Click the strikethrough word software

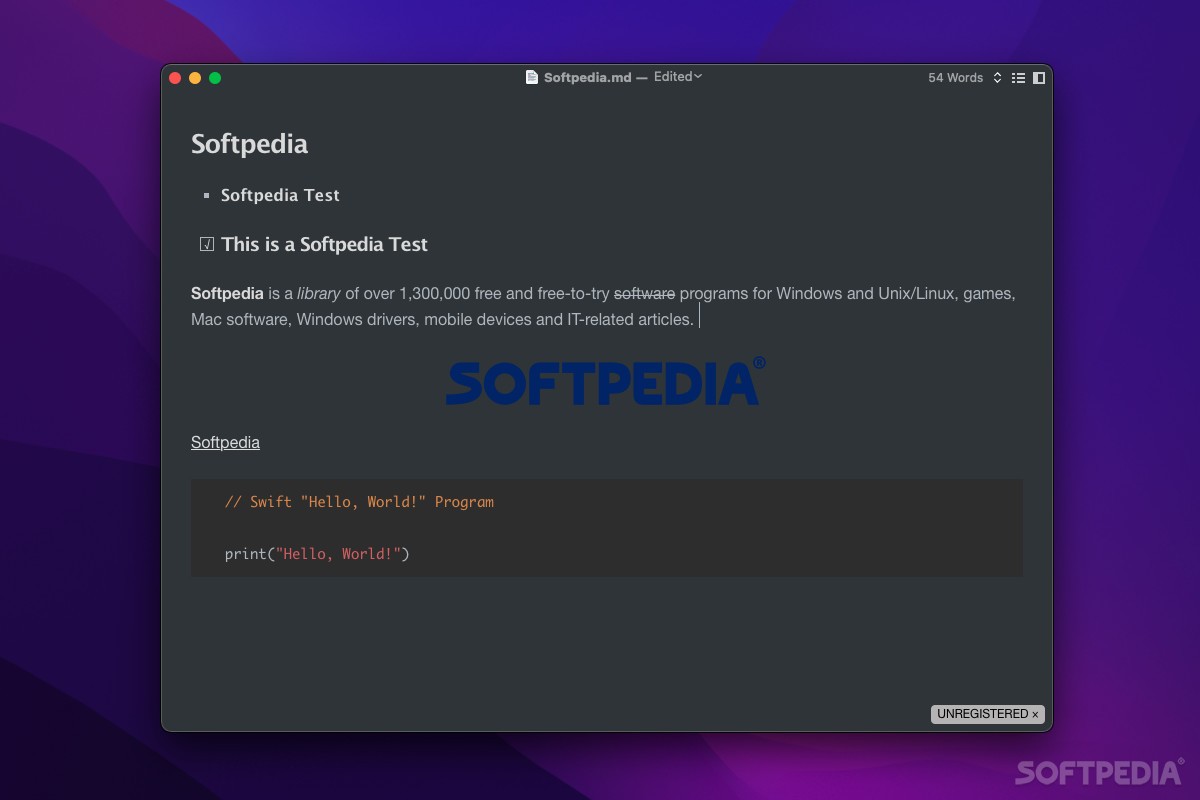tap(644, 294)
